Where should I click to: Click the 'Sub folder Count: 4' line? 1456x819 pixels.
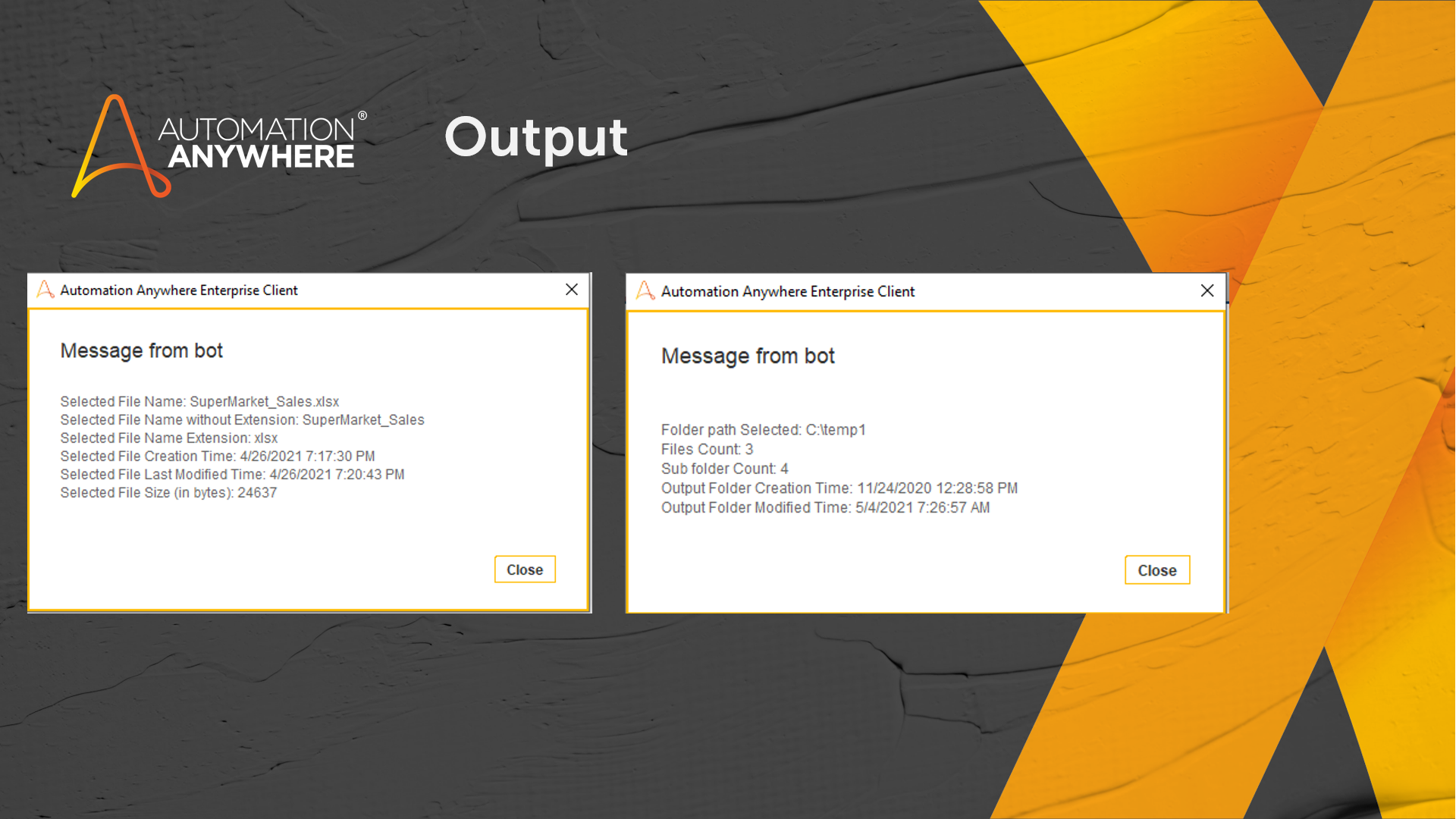[x=724, y=469]
